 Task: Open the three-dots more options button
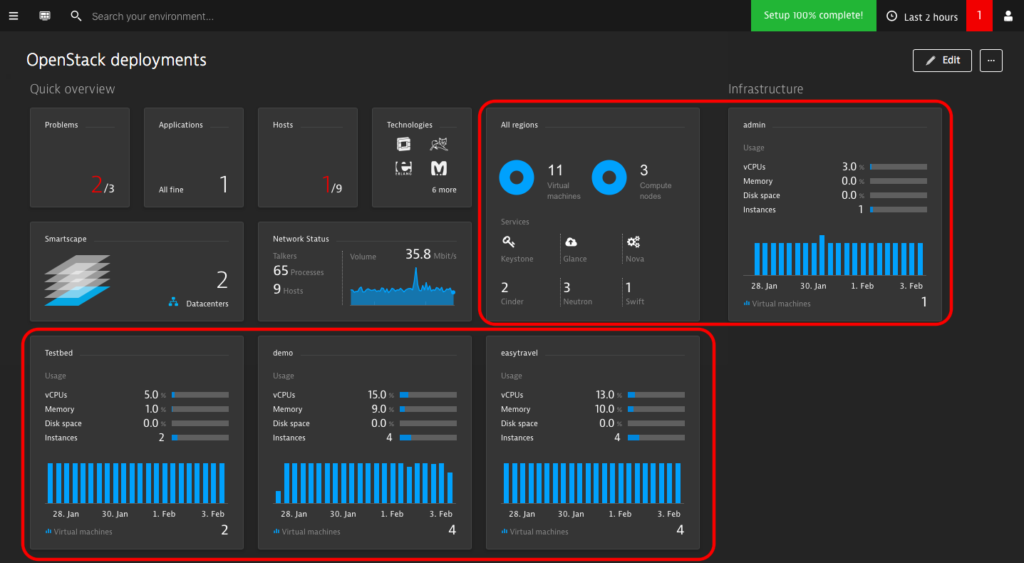991,60
